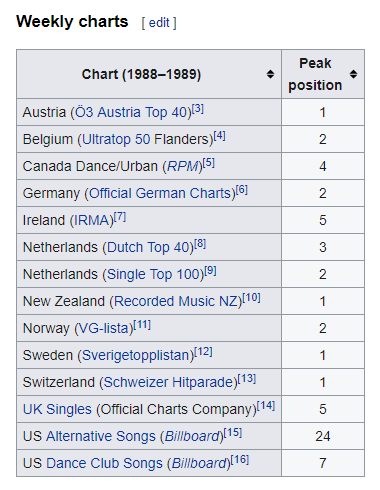The image size is (380, 490).
Task: Visit the IRMA link
Action: (x=91, y=220)
